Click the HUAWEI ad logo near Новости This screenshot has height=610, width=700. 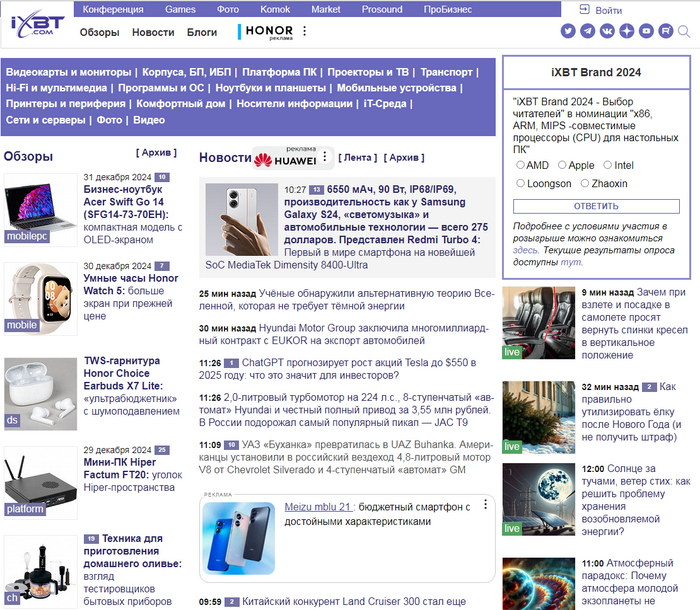click(x=286, y=160)
